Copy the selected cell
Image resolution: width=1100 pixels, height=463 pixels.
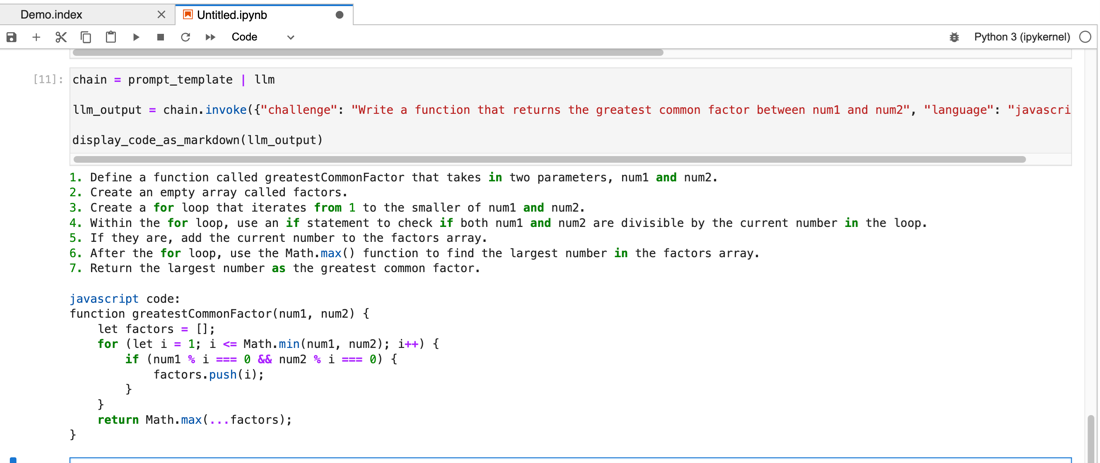tap(86, 37)
